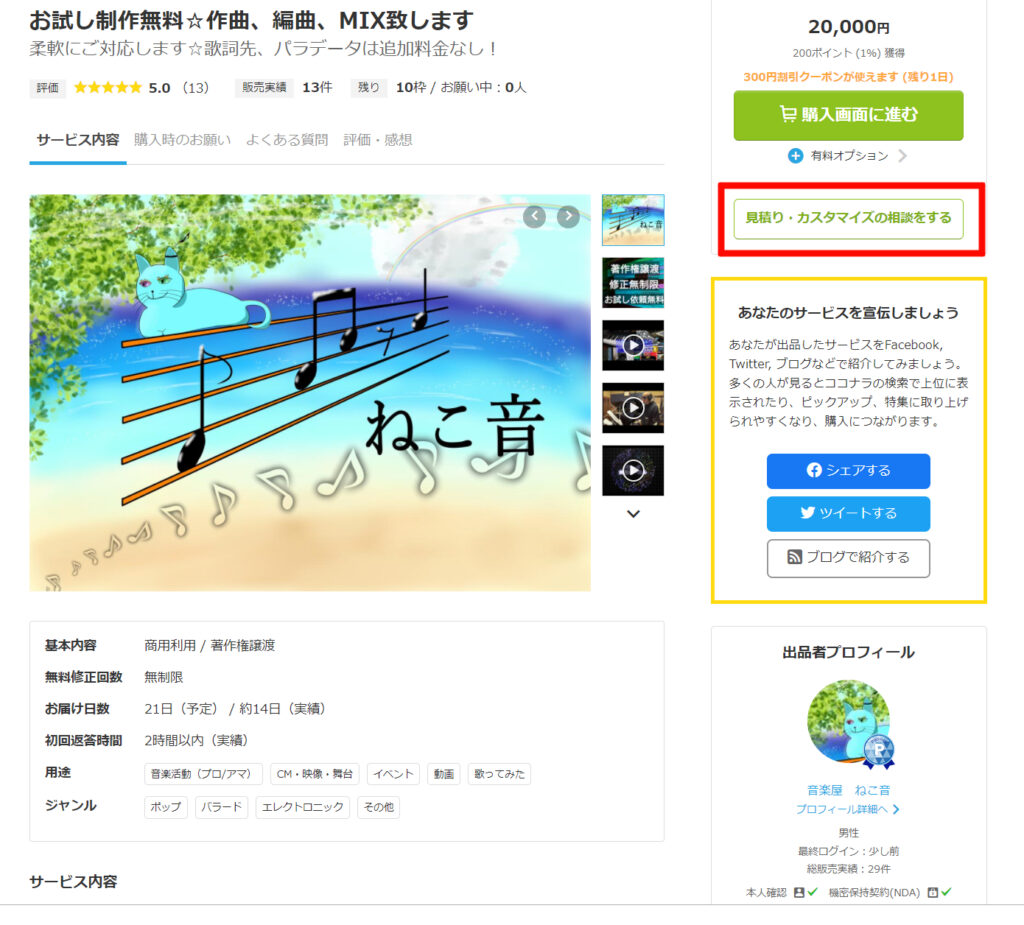
Task: Switch to 購入時のお願い tab
Action: tap(182, 140)
